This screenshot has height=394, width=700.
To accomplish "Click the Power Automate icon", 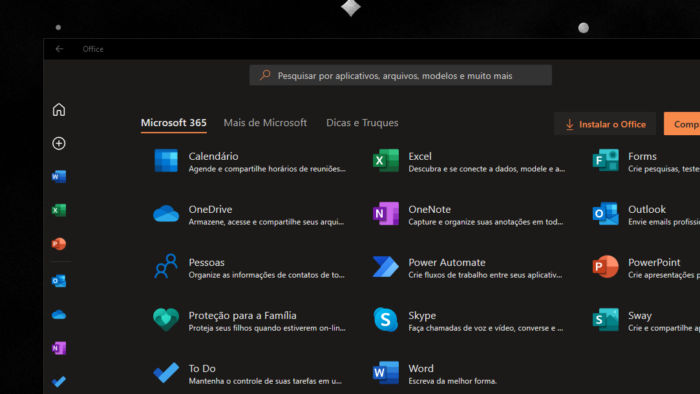I will [386, 266].
